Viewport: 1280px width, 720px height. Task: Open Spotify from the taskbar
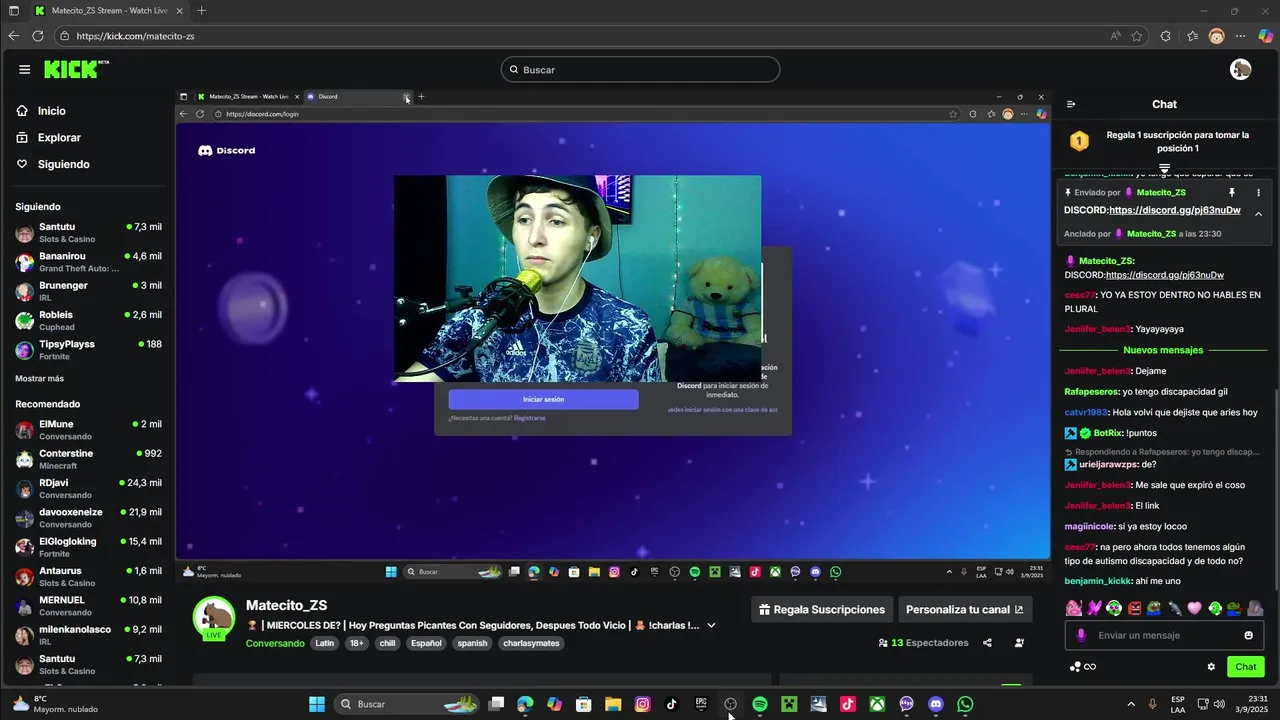point(760,704)
